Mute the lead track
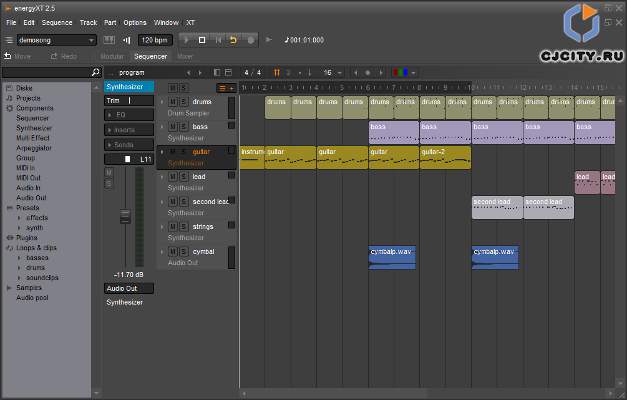Screen dimensions: 627x400 tap(173, 176)
